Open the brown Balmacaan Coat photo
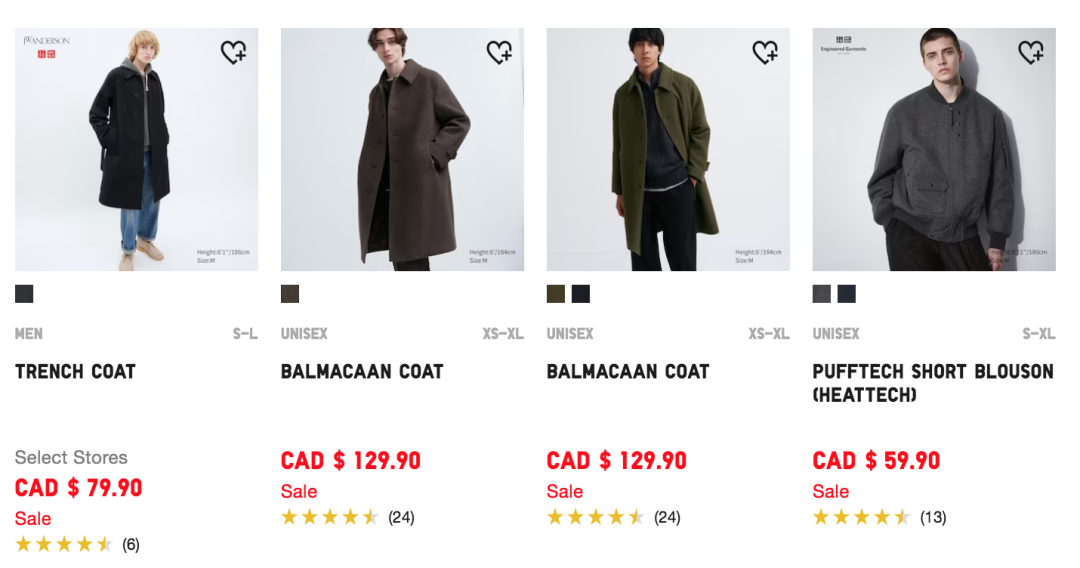 coord(402,150)
